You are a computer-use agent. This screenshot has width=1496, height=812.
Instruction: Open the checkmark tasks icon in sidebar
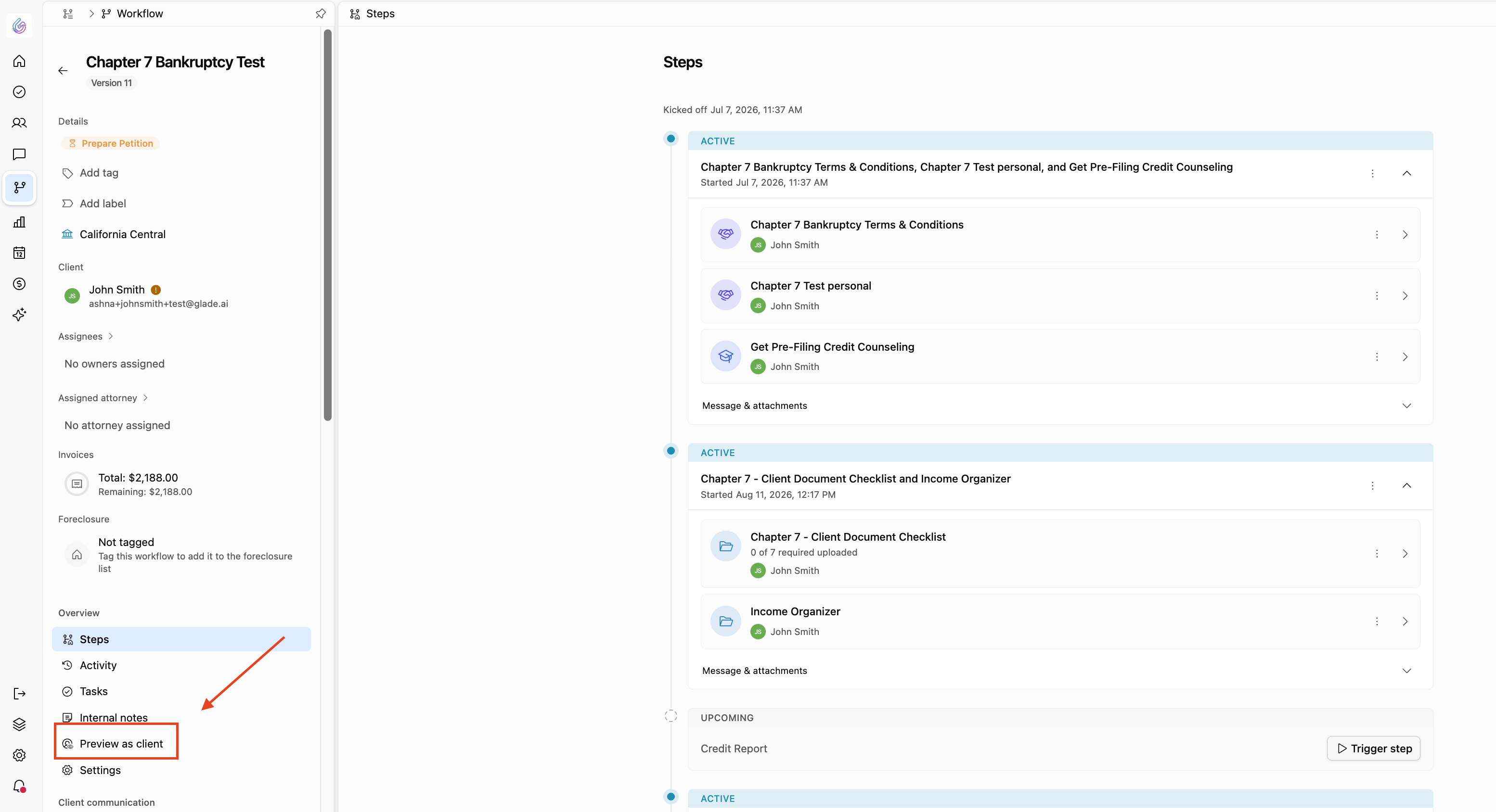point(19,92)
